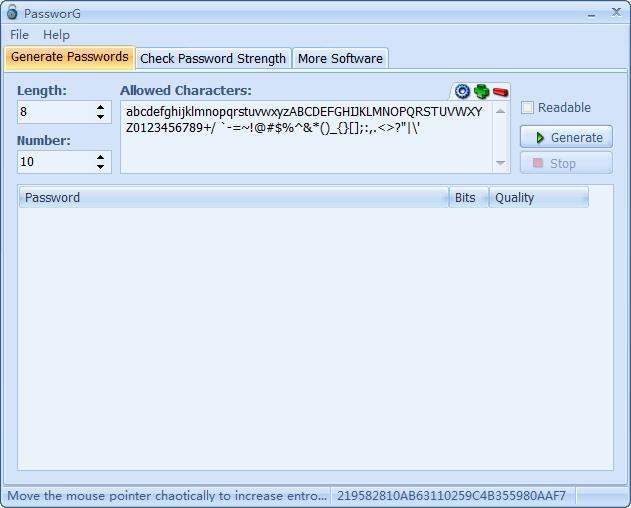Increase the Length value with up arrow
631x508 pixels.
[101, 107]
